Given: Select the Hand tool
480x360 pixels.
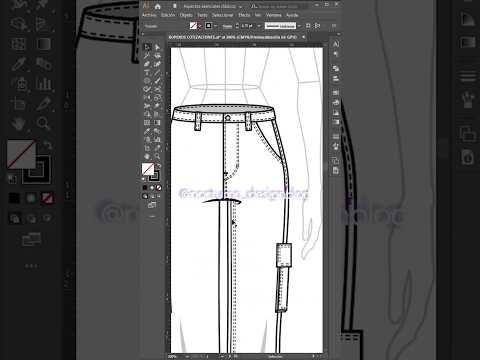Looking at the screenshot, I should 147,156.
